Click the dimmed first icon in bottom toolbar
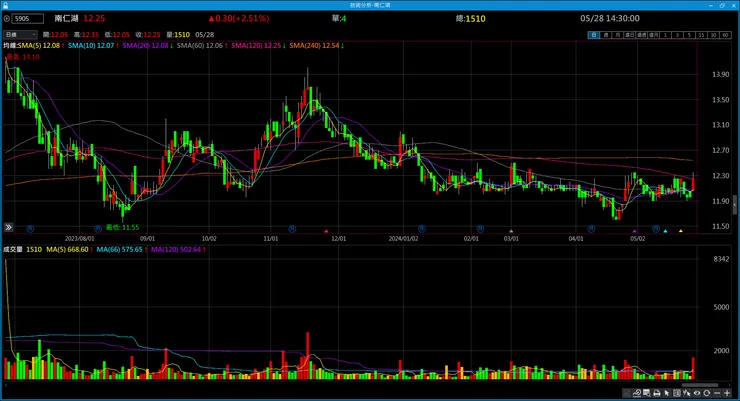Image resolution: width=740 pixels, height=401 pixels. (627, 393)
